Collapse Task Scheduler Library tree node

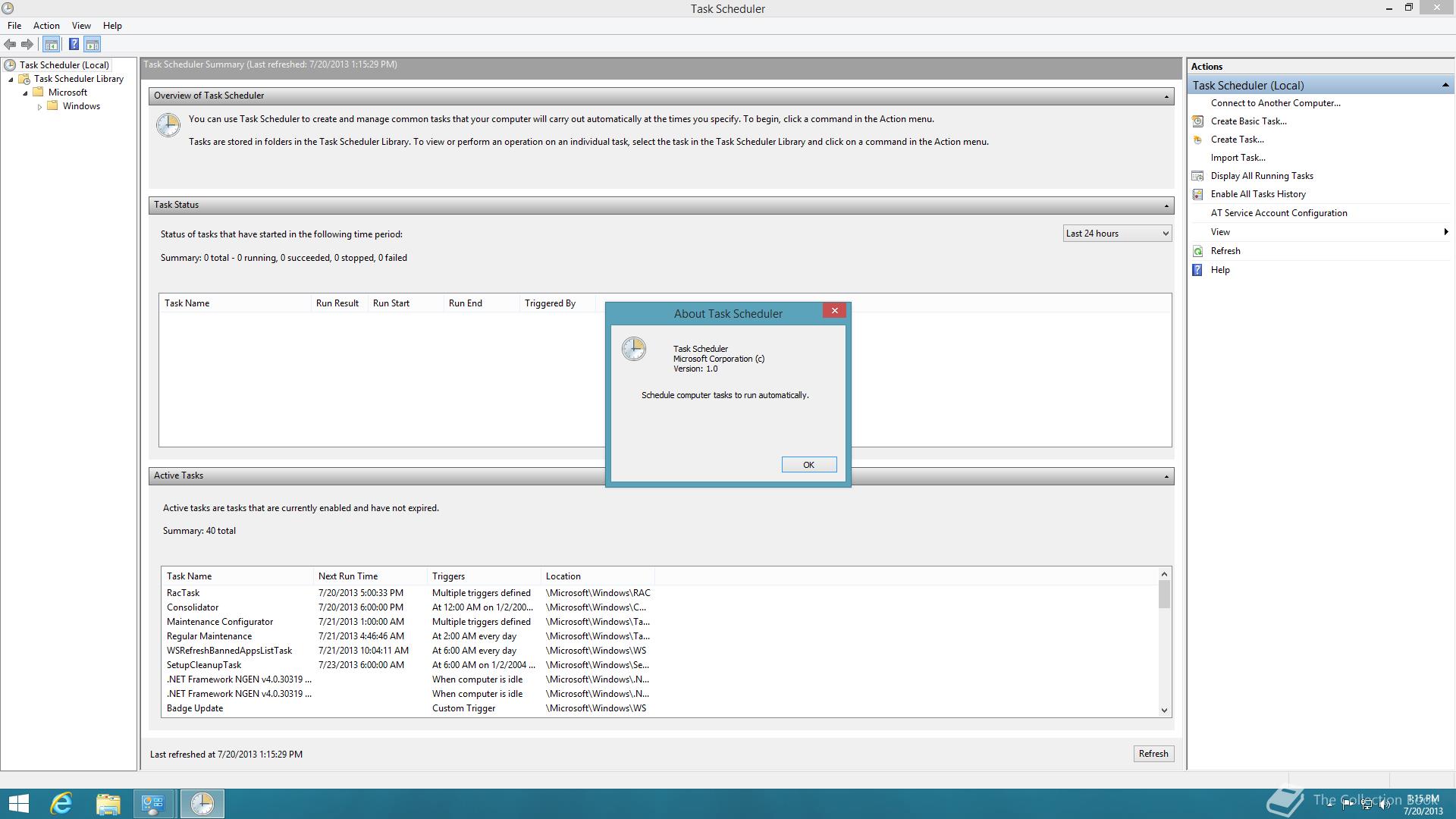[x=11, y=80]
